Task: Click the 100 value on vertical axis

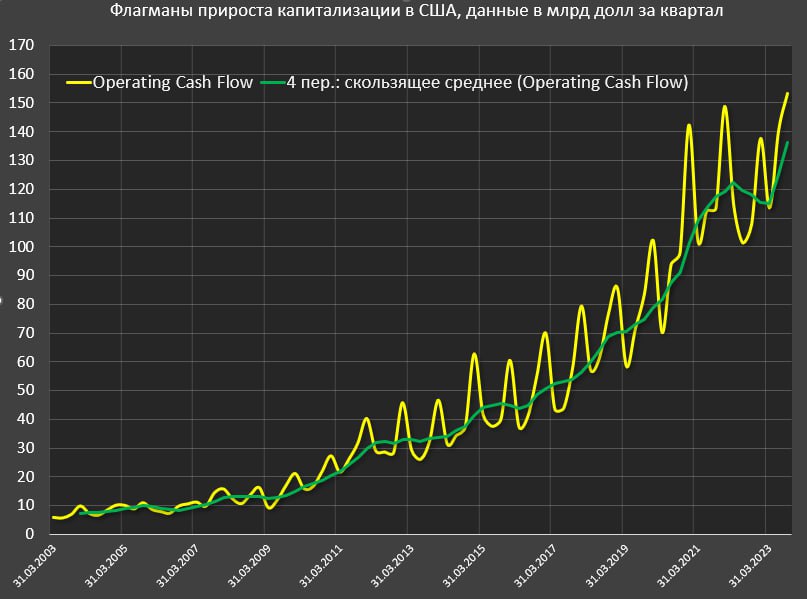Action: click(21, 247)
